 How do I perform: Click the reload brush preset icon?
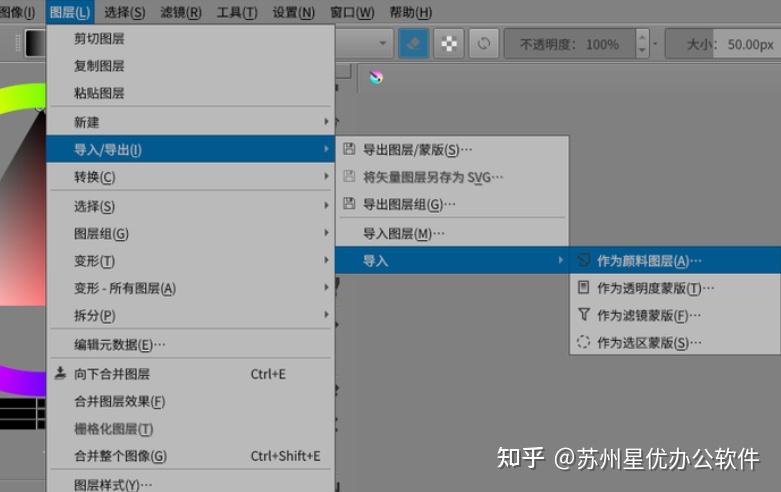(x=484, y=44)
